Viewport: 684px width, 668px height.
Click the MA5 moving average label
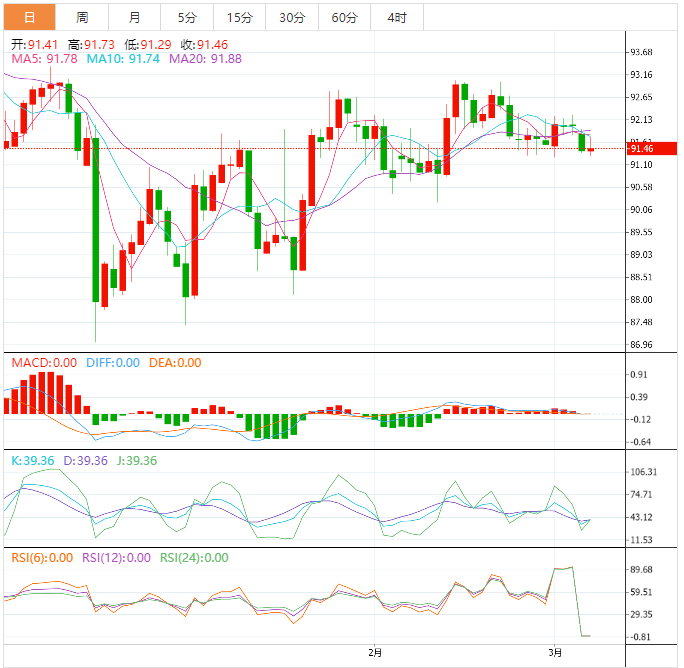[x=44, y=60]
